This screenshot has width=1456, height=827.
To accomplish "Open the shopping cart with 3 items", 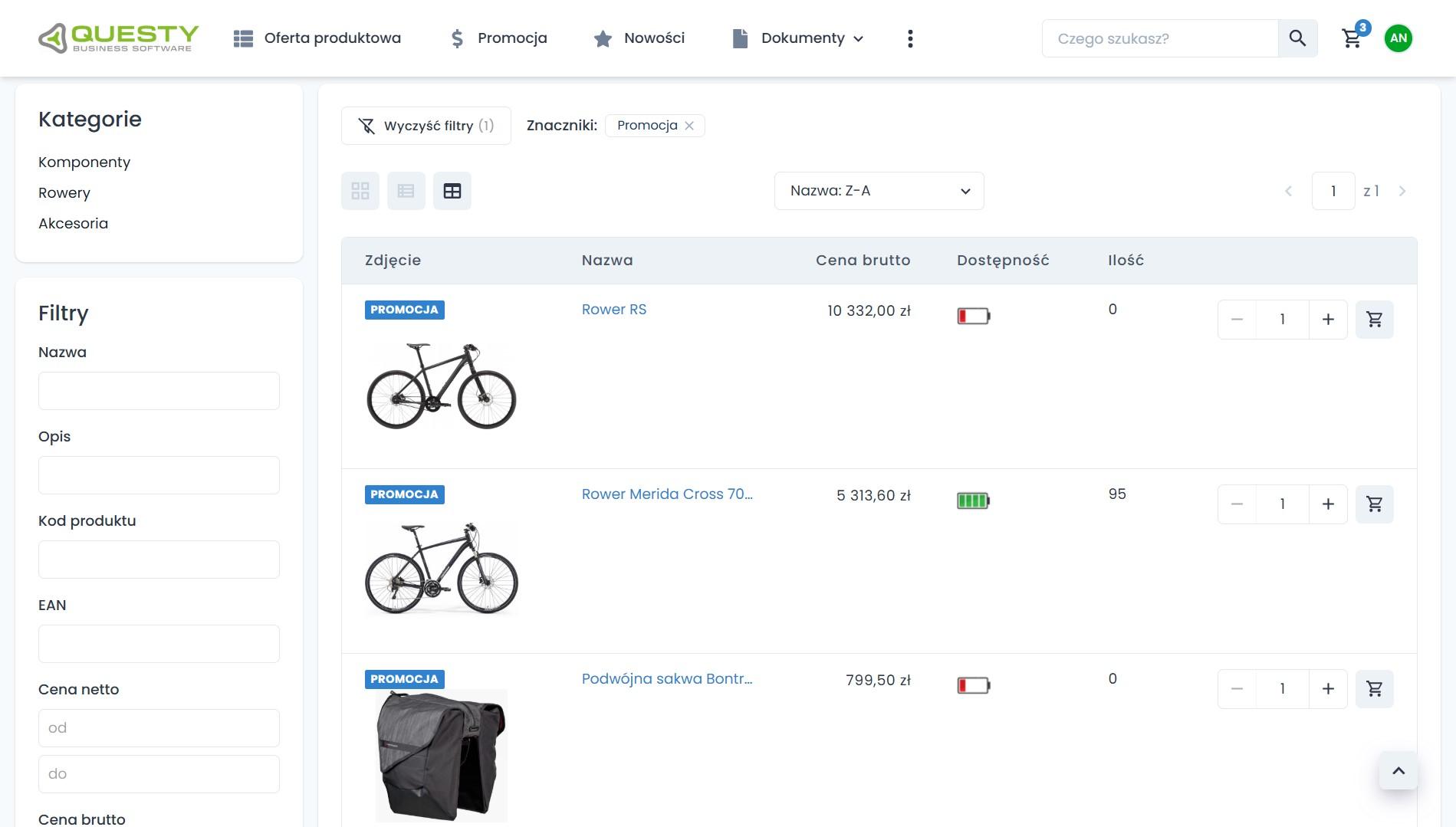I will click(x=1353, y=37).
